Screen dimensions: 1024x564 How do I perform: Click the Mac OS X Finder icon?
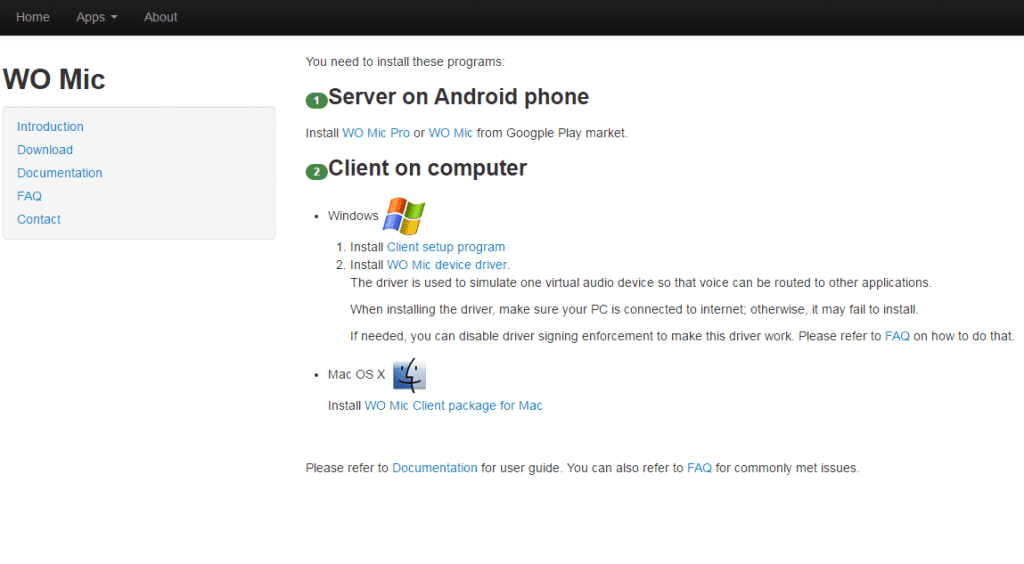pos(409,375)
